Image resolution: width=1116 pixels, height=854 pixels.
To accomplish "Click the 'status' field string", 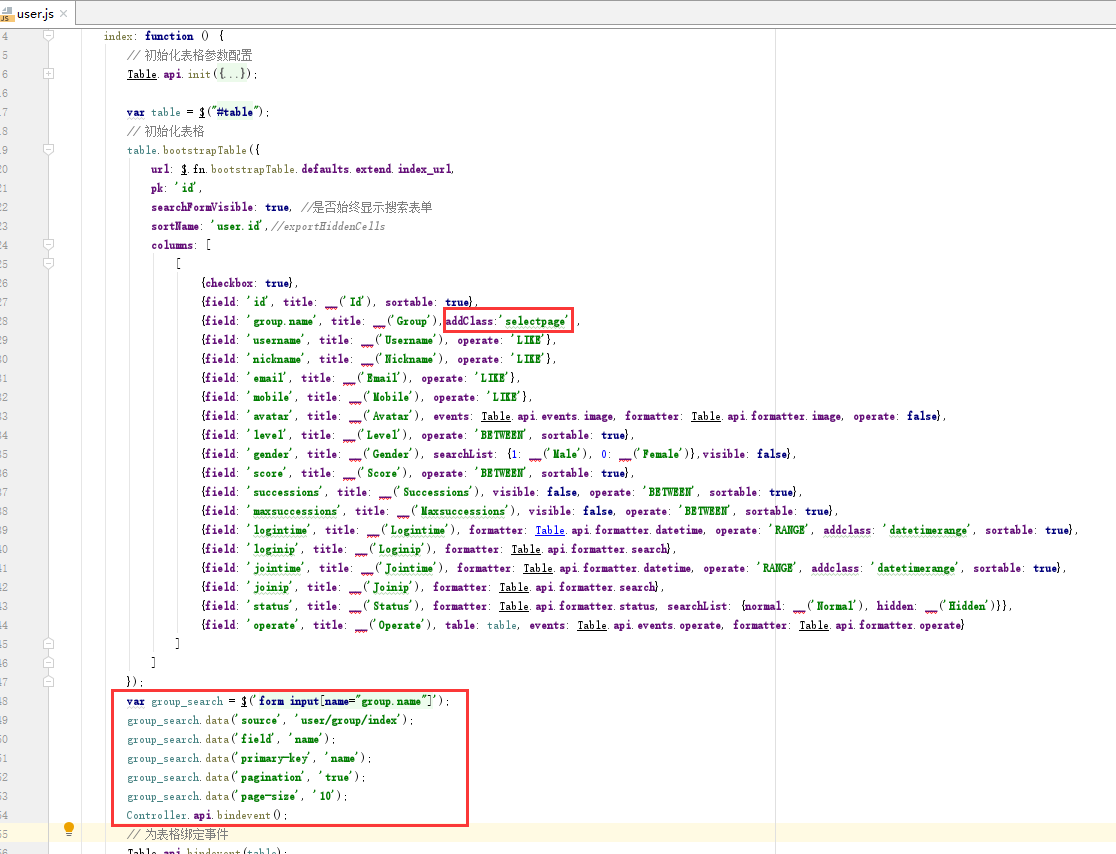I will point(271,606).
